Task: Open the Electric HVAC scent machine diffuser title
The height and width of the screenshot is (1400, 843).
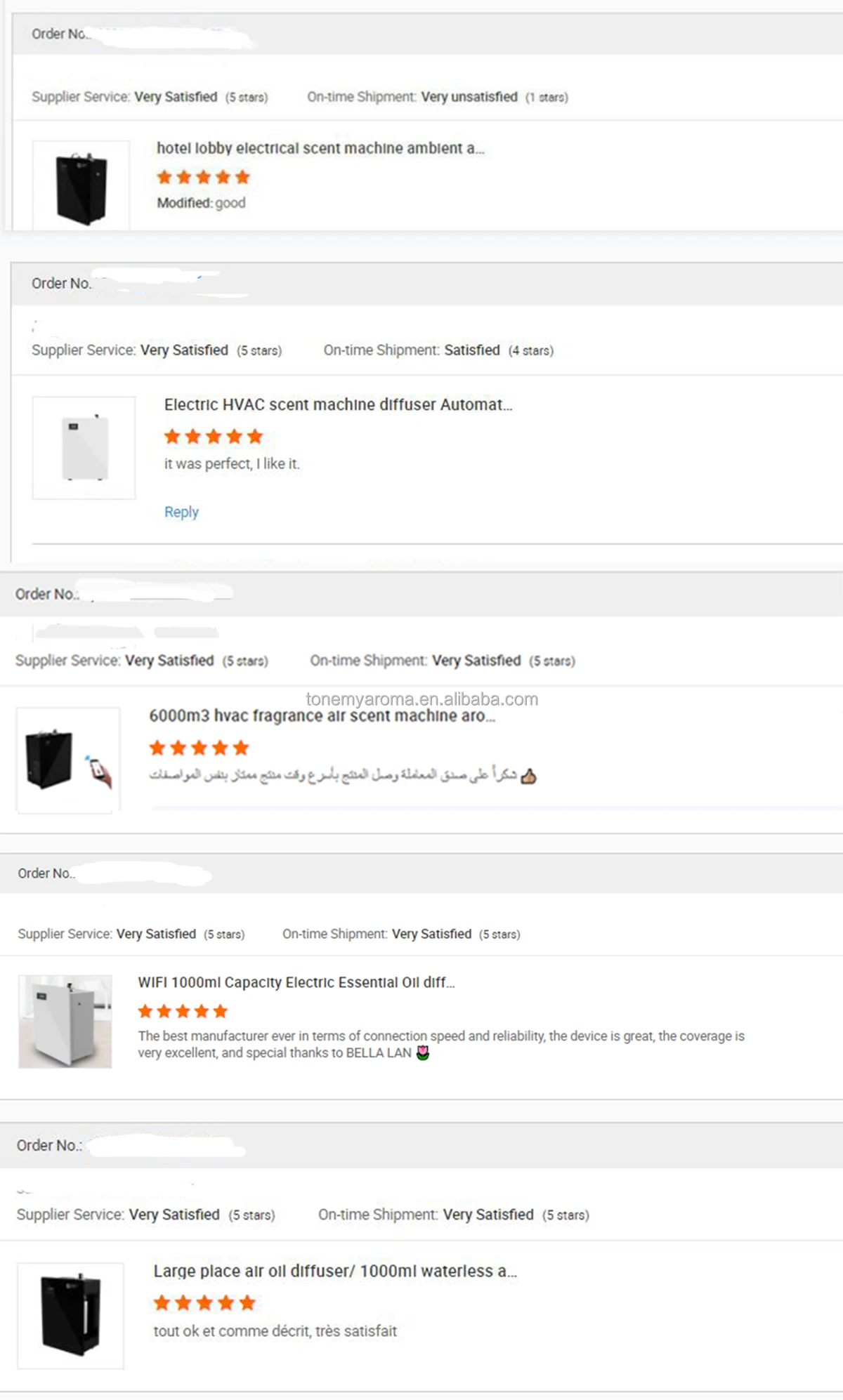Action: coord(338,404)
